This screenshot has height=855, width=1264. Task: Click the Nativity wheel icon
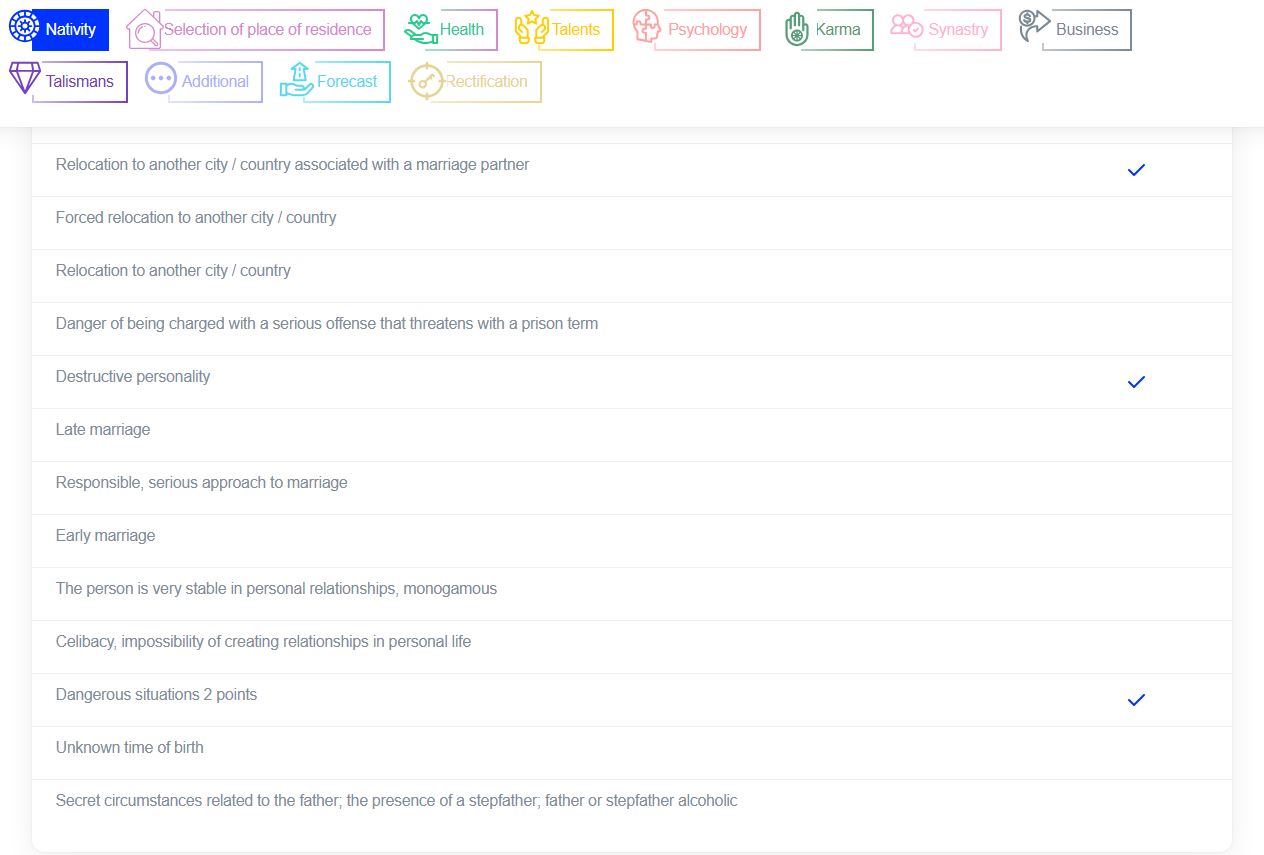pos(23,27)
